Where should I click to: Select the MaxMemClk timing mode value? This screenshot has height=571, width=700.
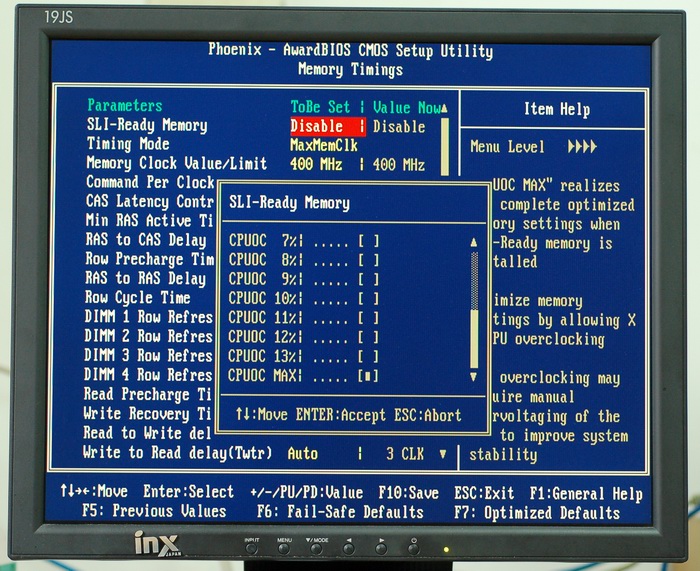point(324,145)
